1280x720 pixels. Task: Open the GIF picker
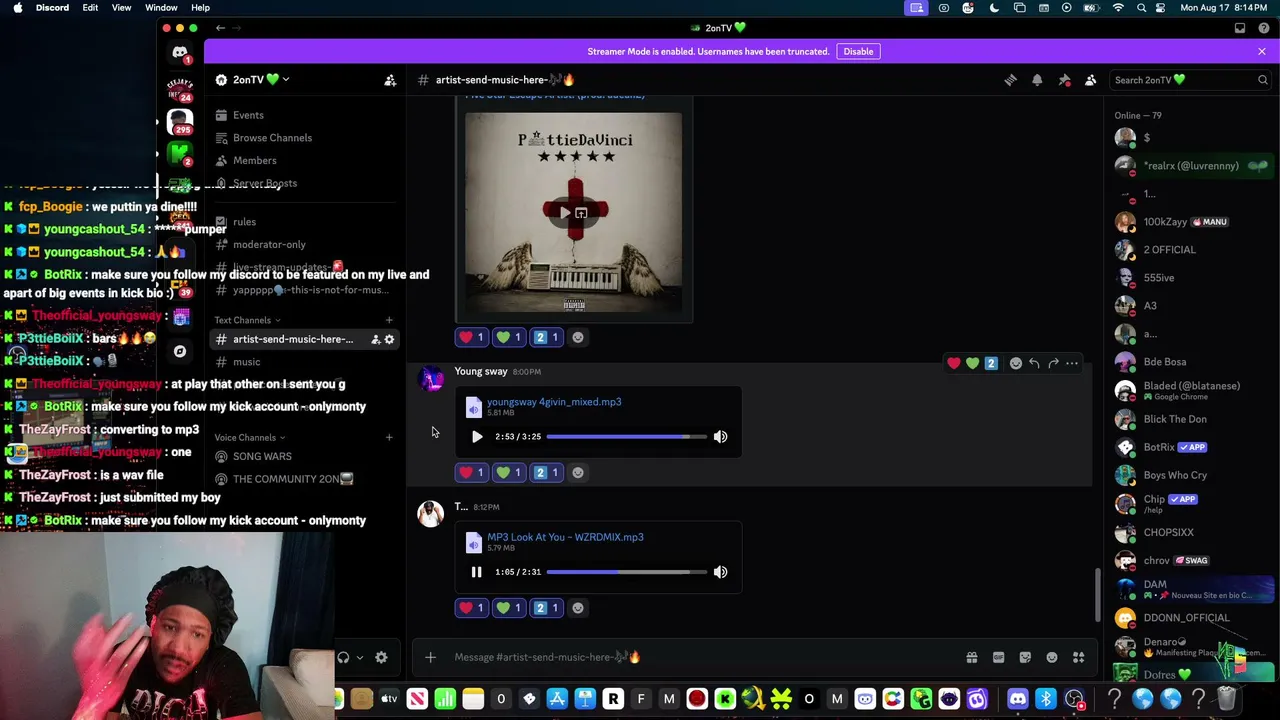coord(998,657)
